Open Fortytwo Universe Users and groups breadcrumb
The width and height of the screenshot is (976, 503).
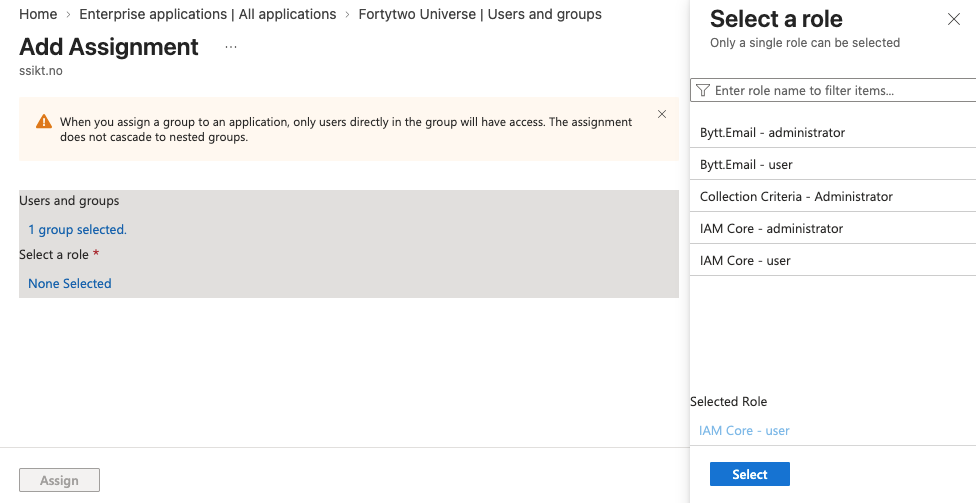point(480,14)
